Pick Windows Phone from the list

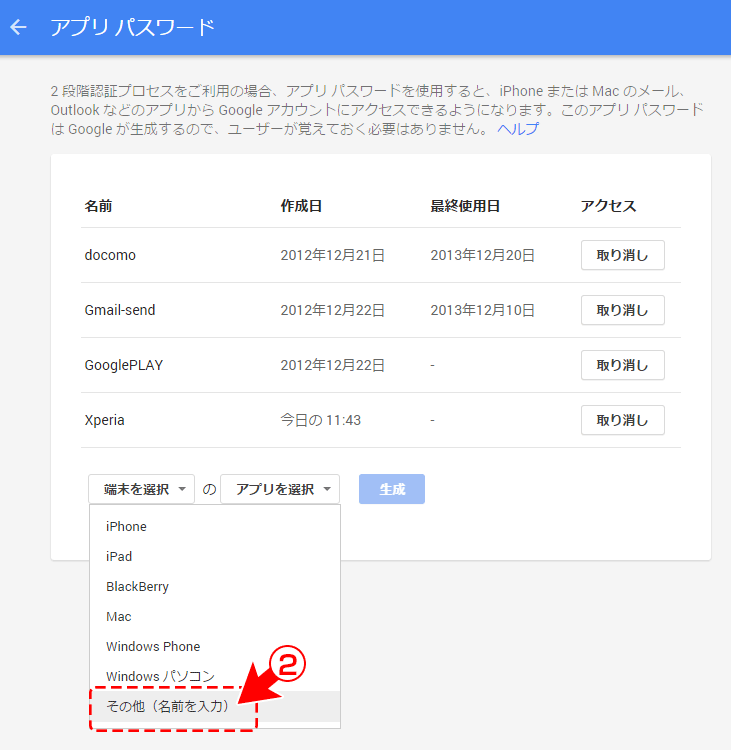point(215,646)
